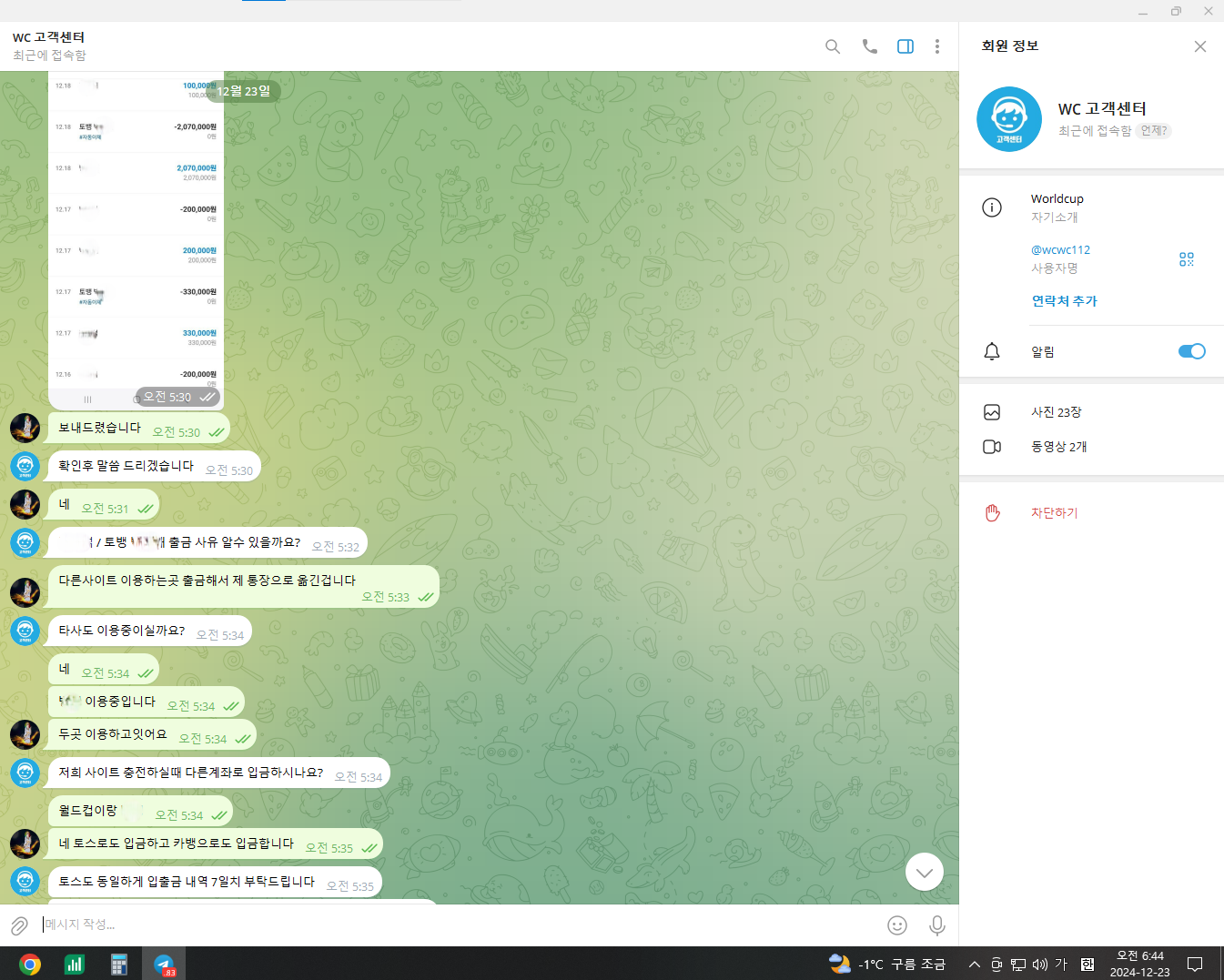The height and width of the screenshot is (980, 1224).
Task: Open Chrome from the taskbar
Action: tap(30, 965)
